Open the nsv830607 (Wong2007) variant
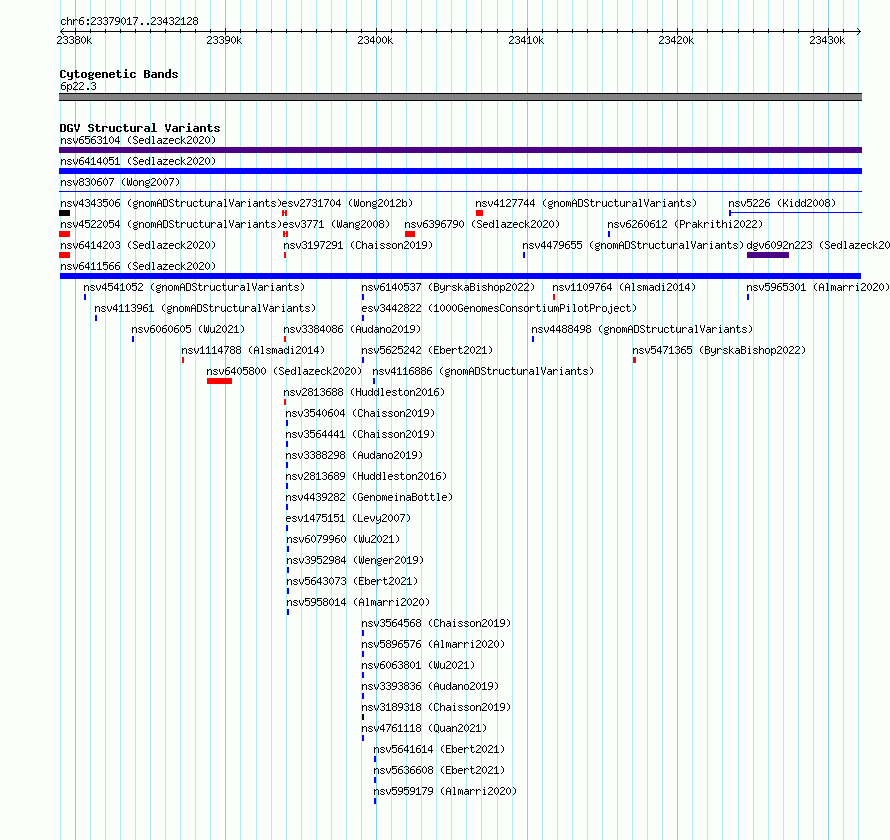 tap(120, 182)
